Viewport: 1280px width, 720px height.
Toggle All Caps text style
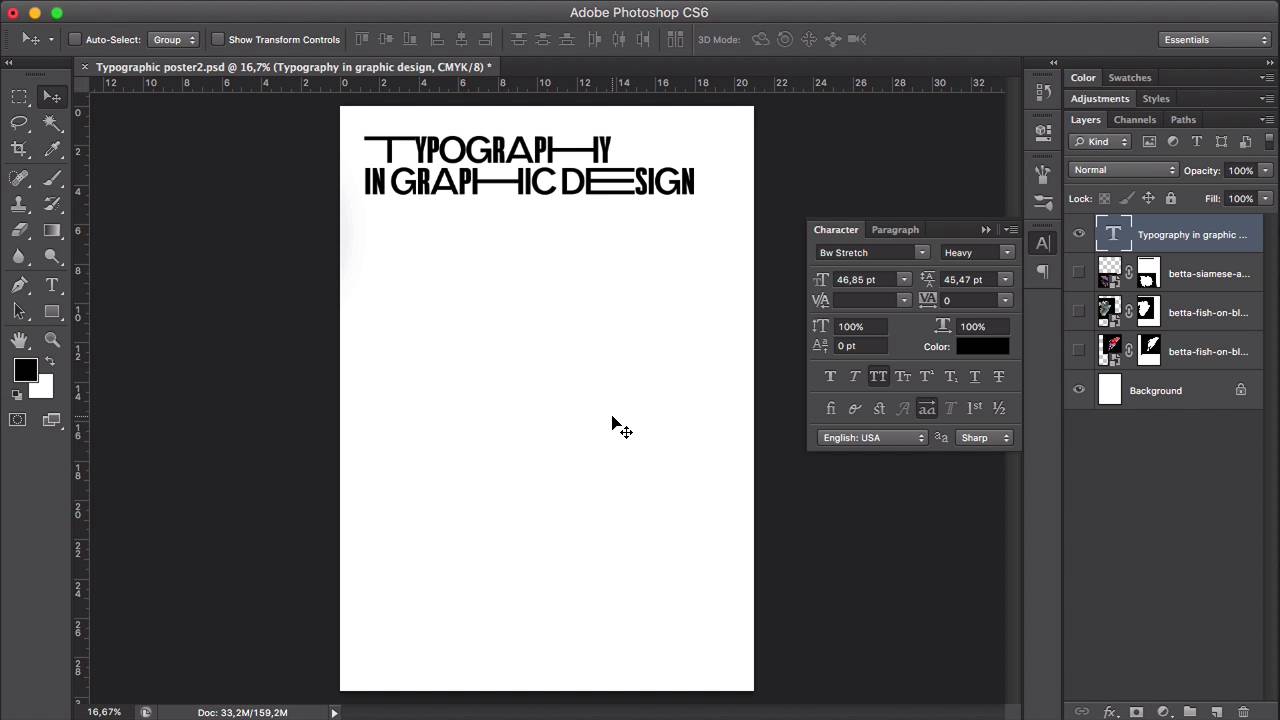click(x=878, y=376)
